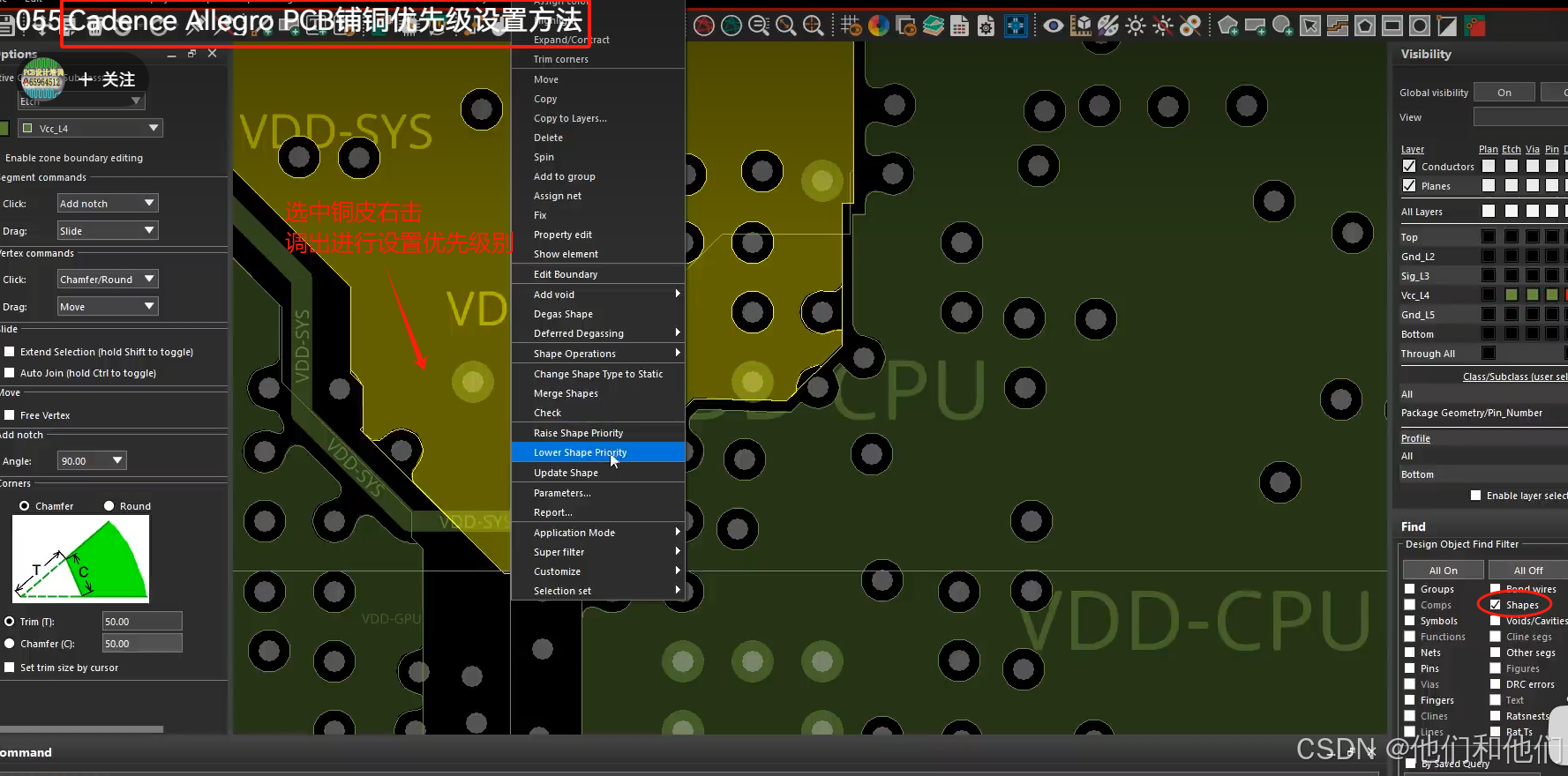Click the paint palette brush icon
The width and height of the screenshot is (1568, 776).
click(1108, 26)
